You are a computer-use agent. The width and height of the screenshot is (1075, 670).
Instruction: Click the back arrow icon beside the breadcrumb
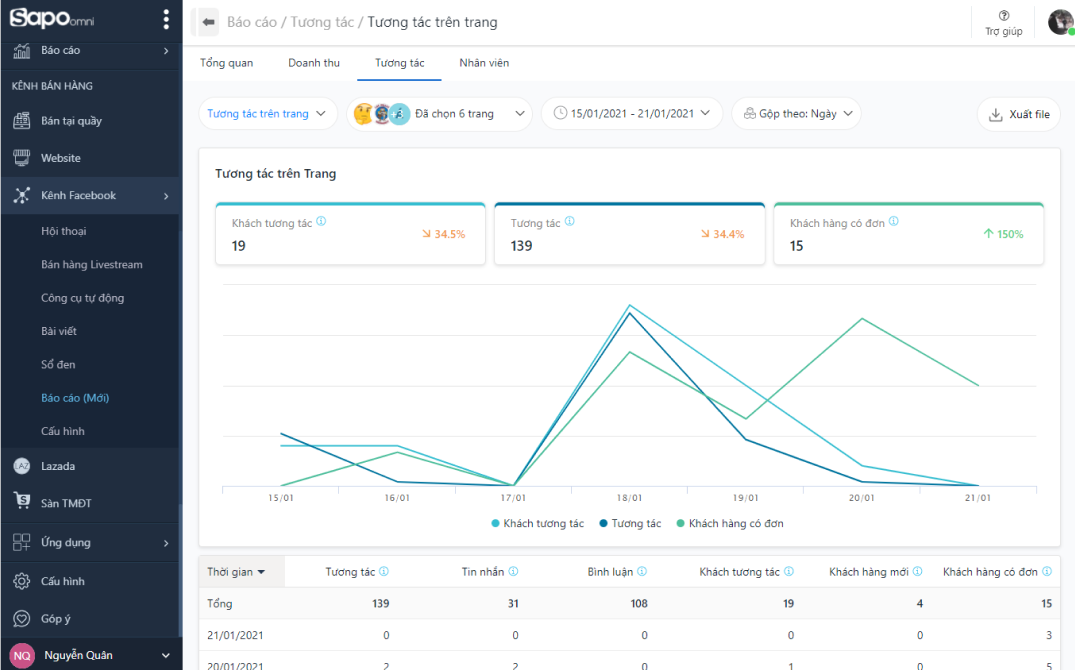coord(208,21)
